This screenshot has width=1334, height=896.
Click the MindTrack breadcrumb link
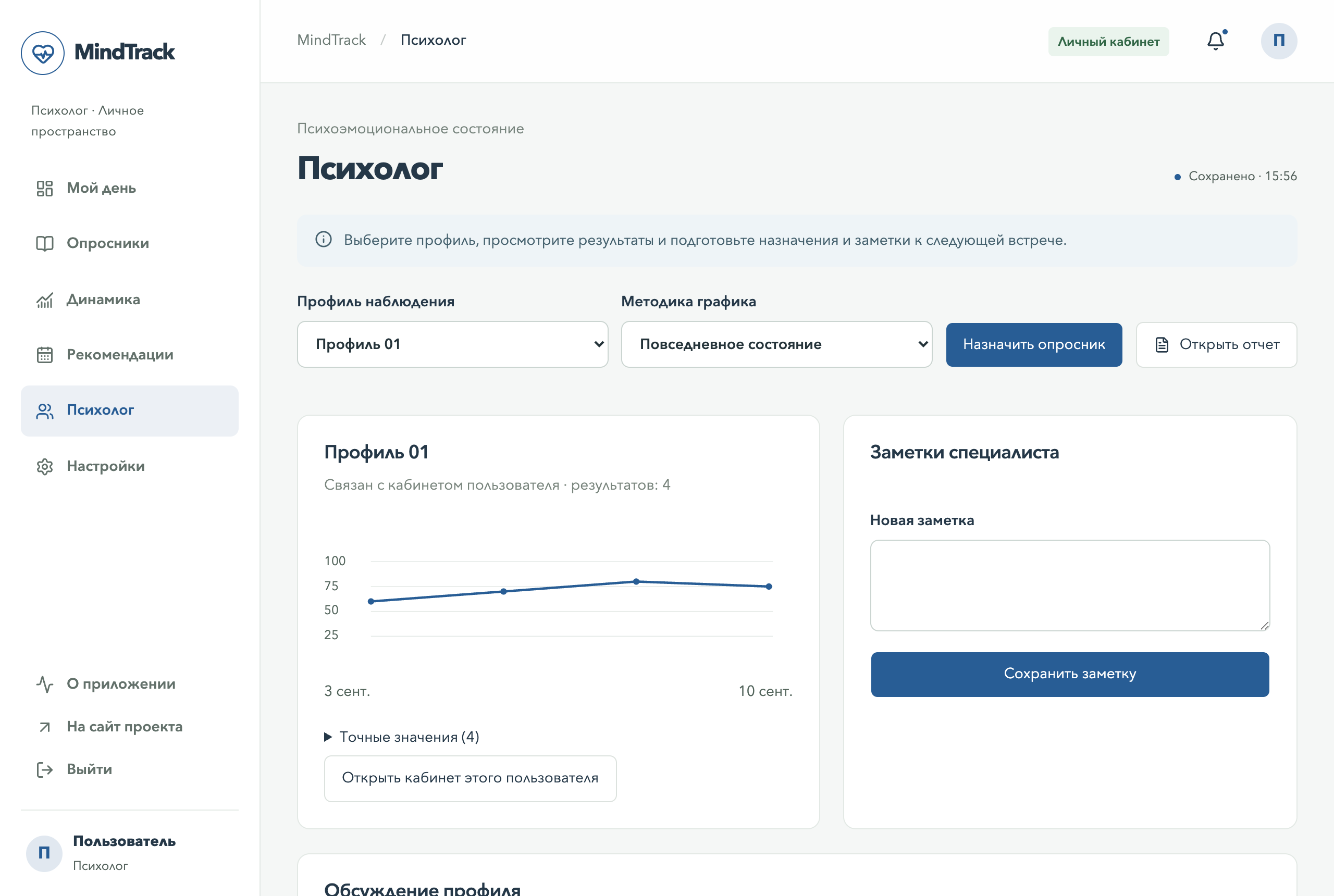coord(331,40)
